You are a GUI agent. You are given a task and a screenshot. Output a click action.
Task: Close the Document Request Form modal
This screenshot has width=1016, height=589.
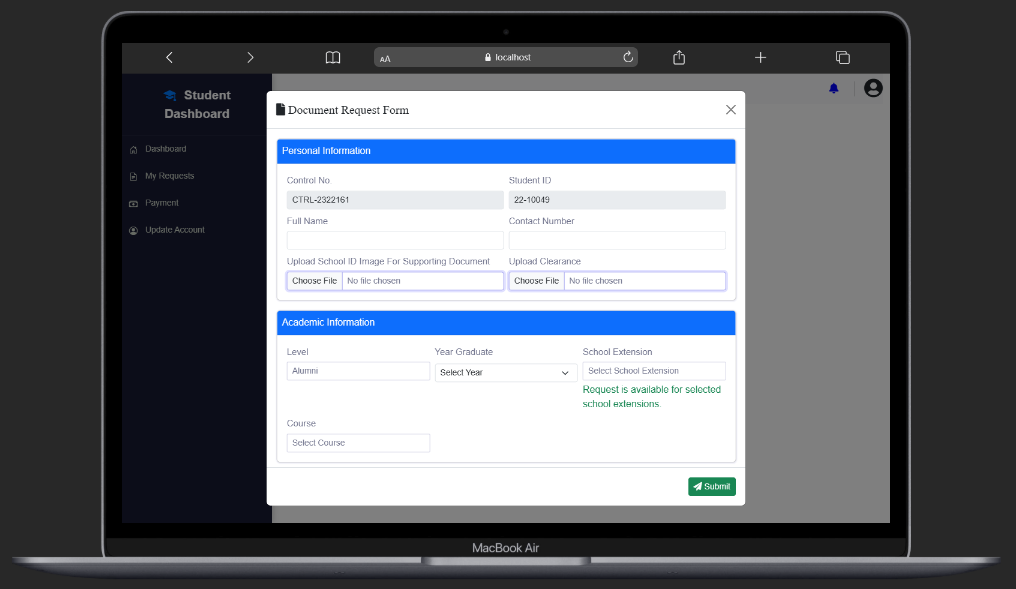coord(730,110)
